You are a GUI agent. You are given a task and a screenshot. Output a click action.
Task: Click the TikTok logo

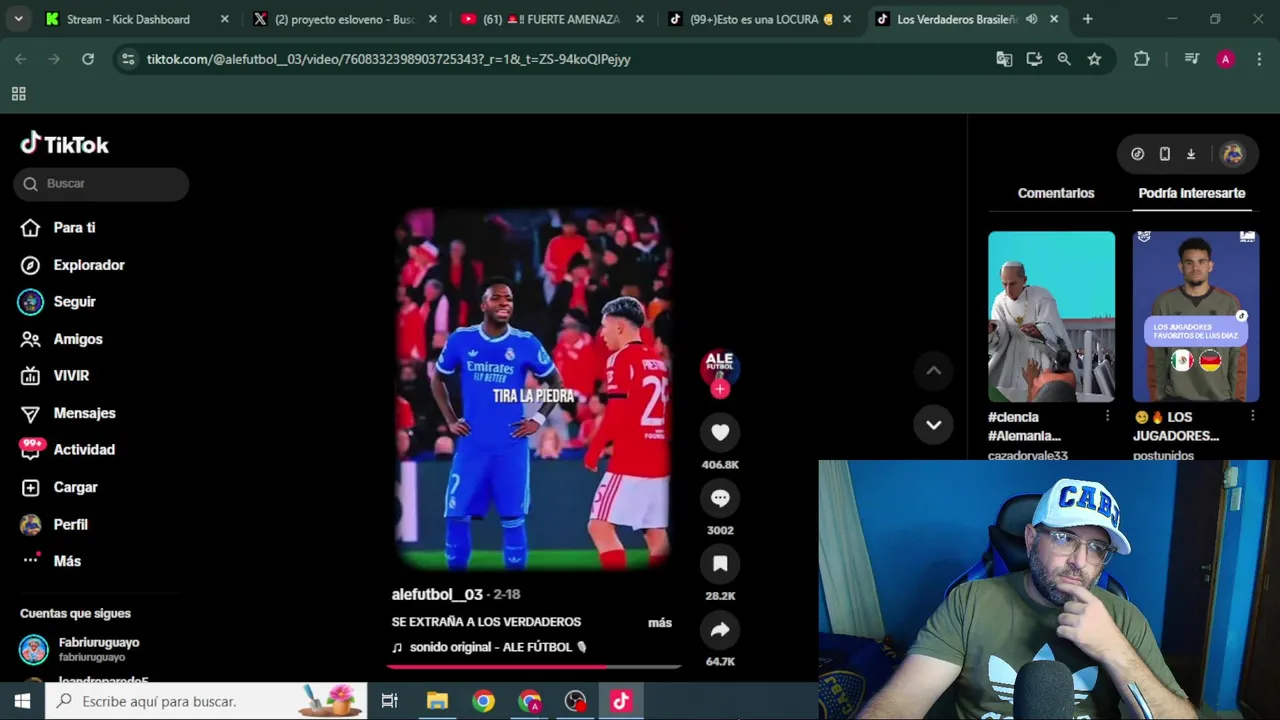[x=65, y=145]
